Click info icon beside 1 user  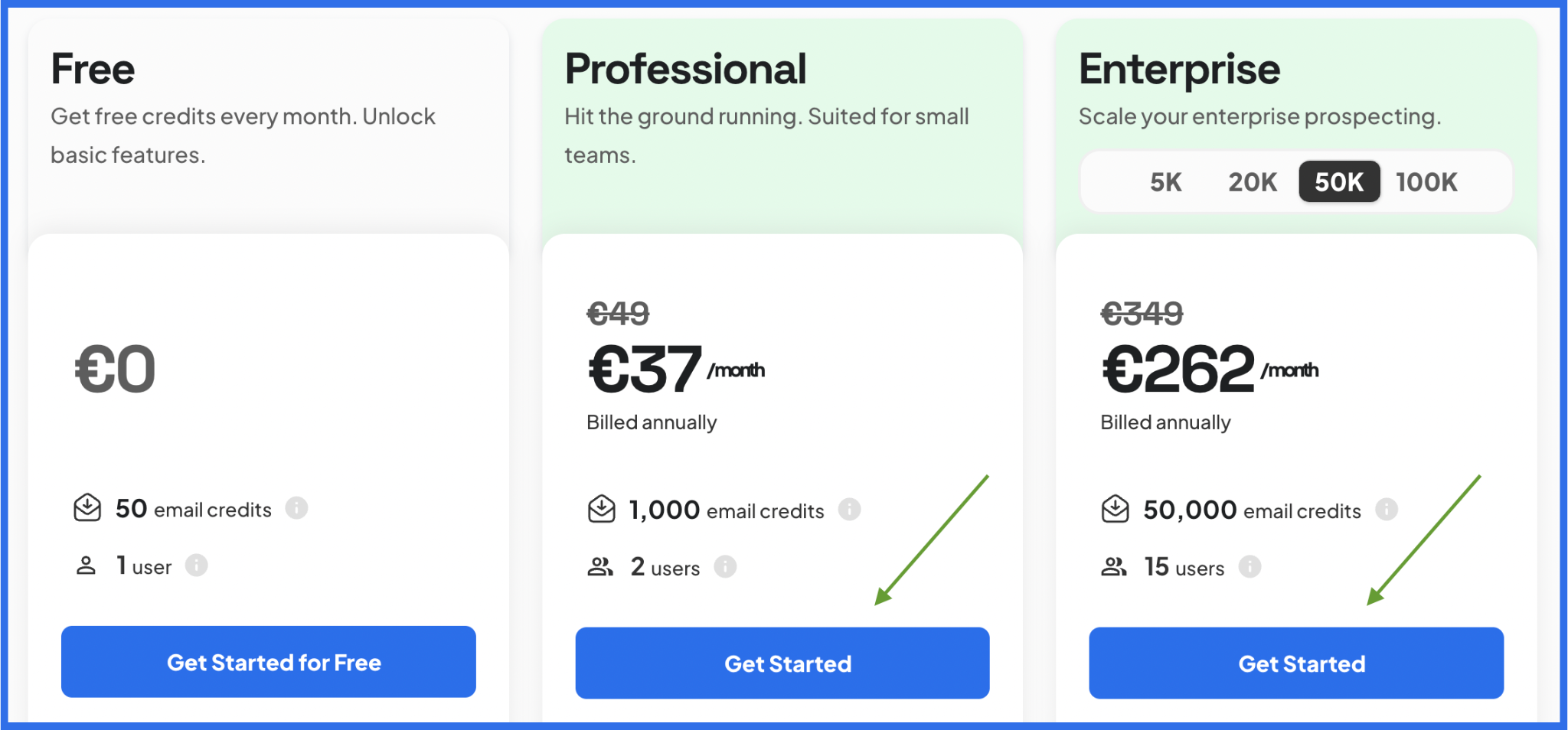[x=197, y=565]
